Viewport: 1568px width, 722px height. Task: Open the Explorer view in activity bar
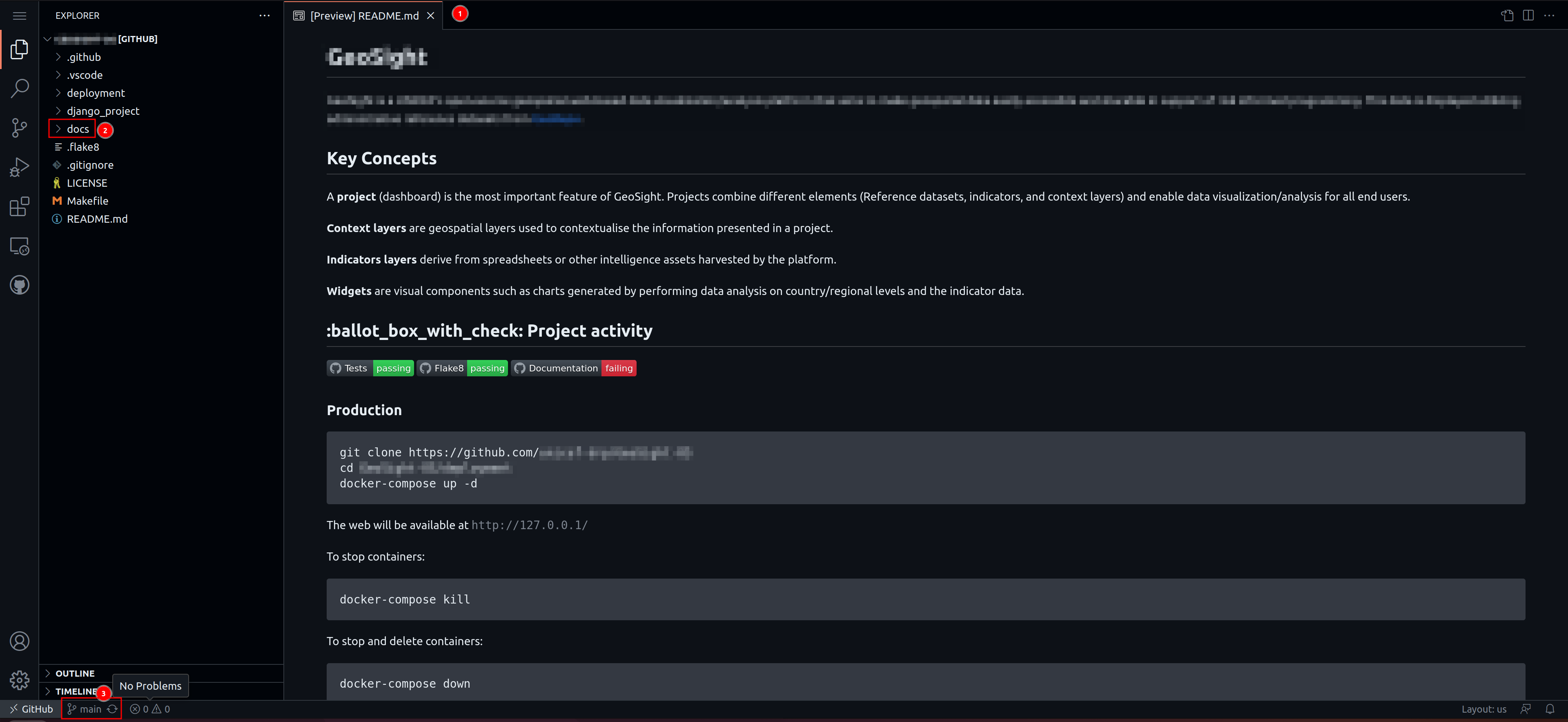click(20, 49)
